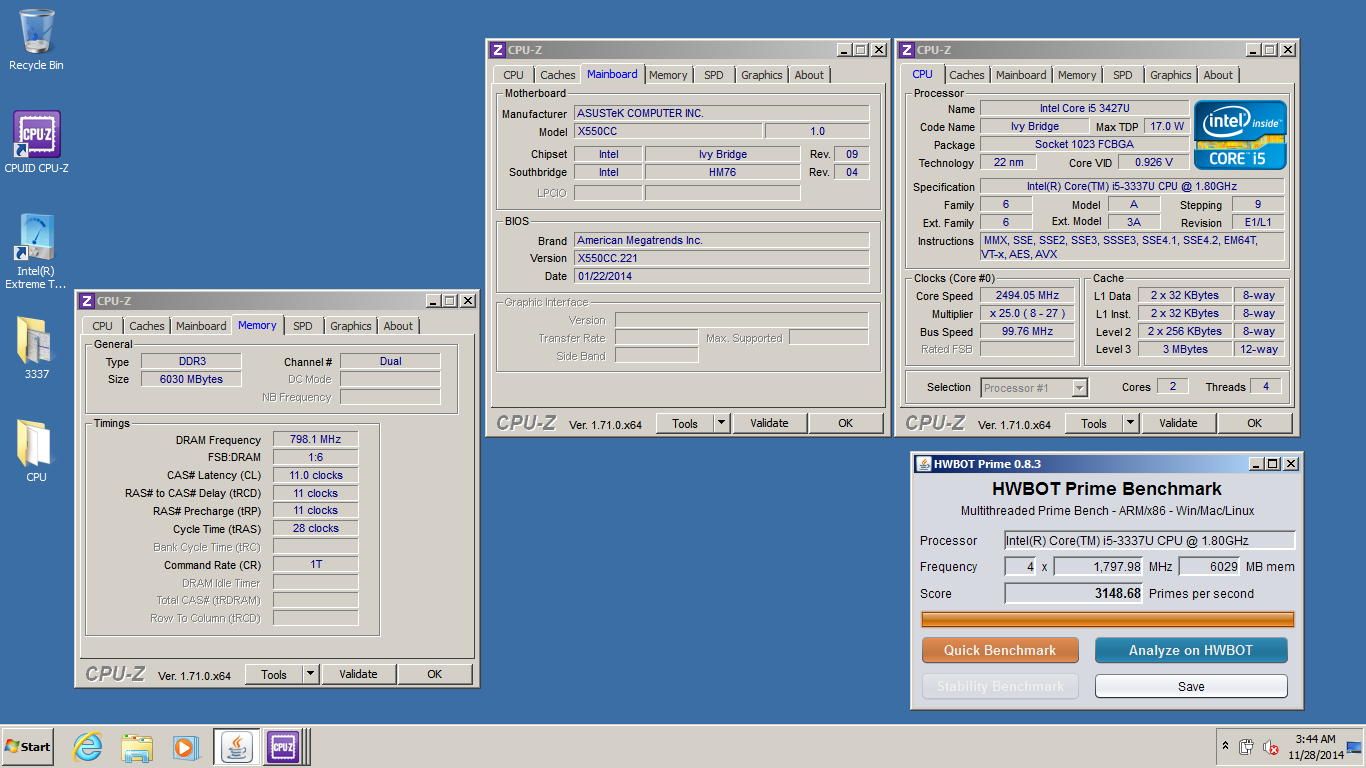Click the power battery tray icon
The image size is (1366, 768).
click(x=1247, y=746)
